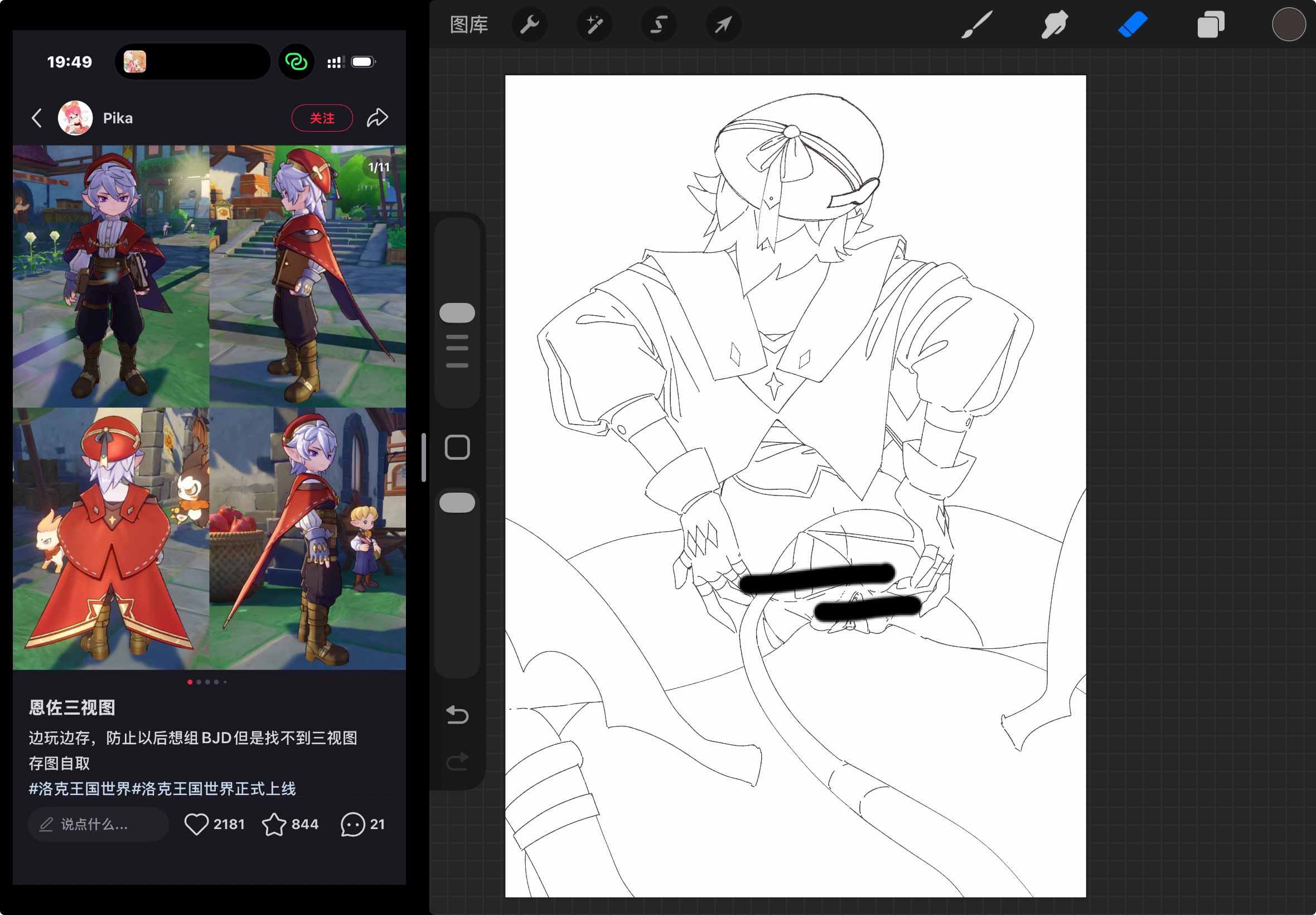Tap the app thumbnail in the Dynamic Island
Viewport: 1316px width, 915px height.
click(134, 61)
